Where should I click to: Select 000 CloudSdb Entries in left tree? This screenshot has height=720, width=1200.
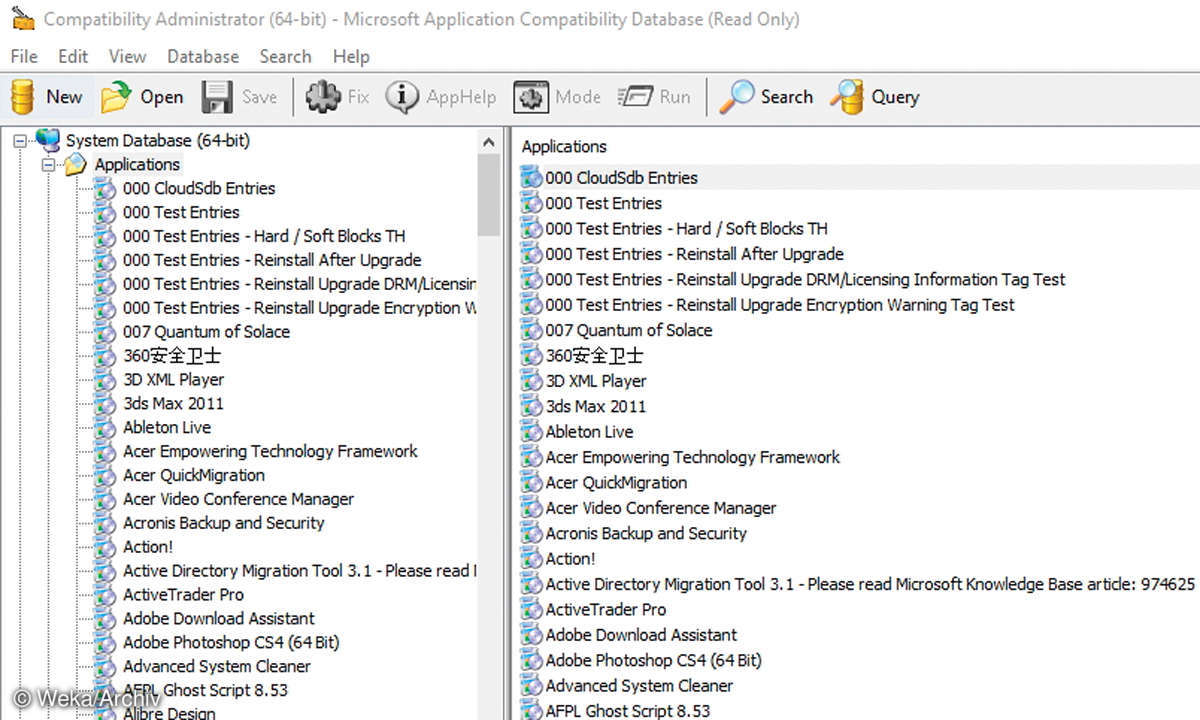click(x=199, y=188)
